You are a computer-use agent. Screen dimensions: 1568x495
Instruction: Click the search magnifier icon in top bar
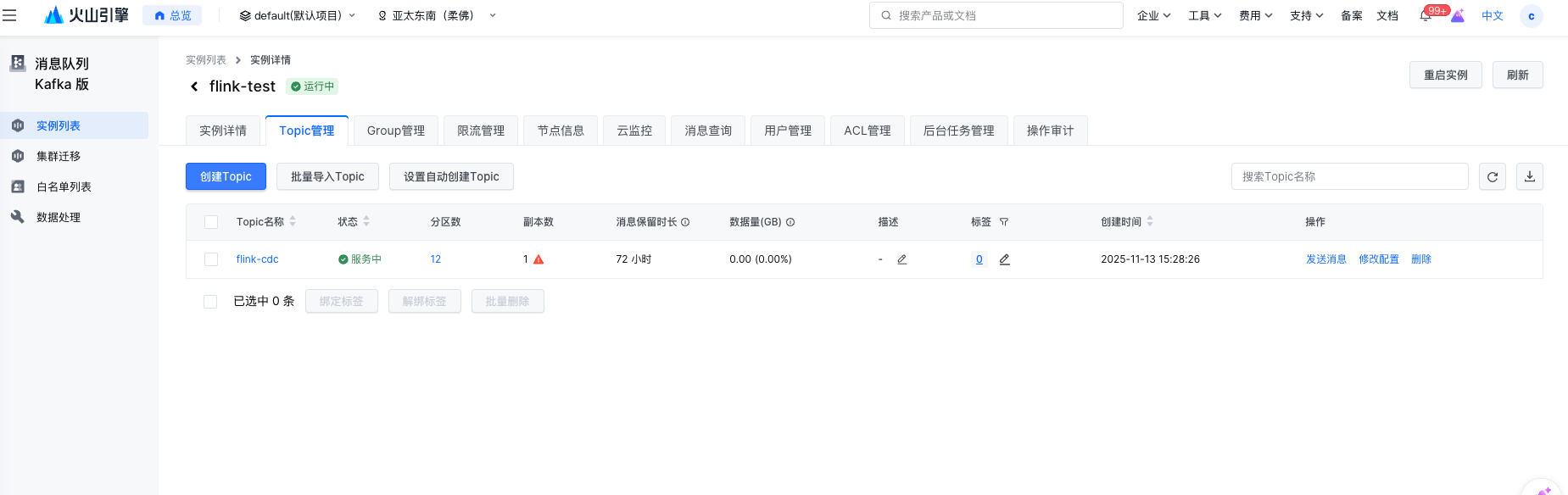pyautogui.click(x=886, y=15)
